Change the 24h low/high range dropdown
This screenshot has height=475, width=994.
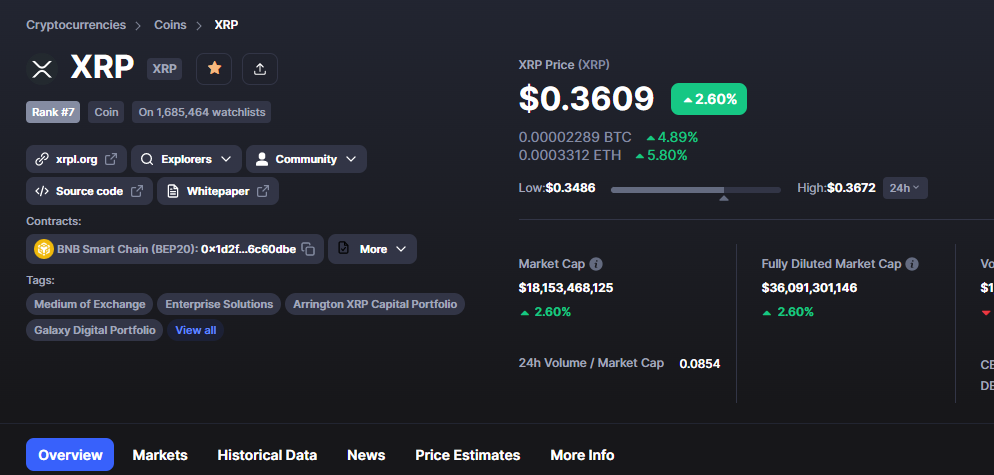pyautogui.click(x=905, y=188)
